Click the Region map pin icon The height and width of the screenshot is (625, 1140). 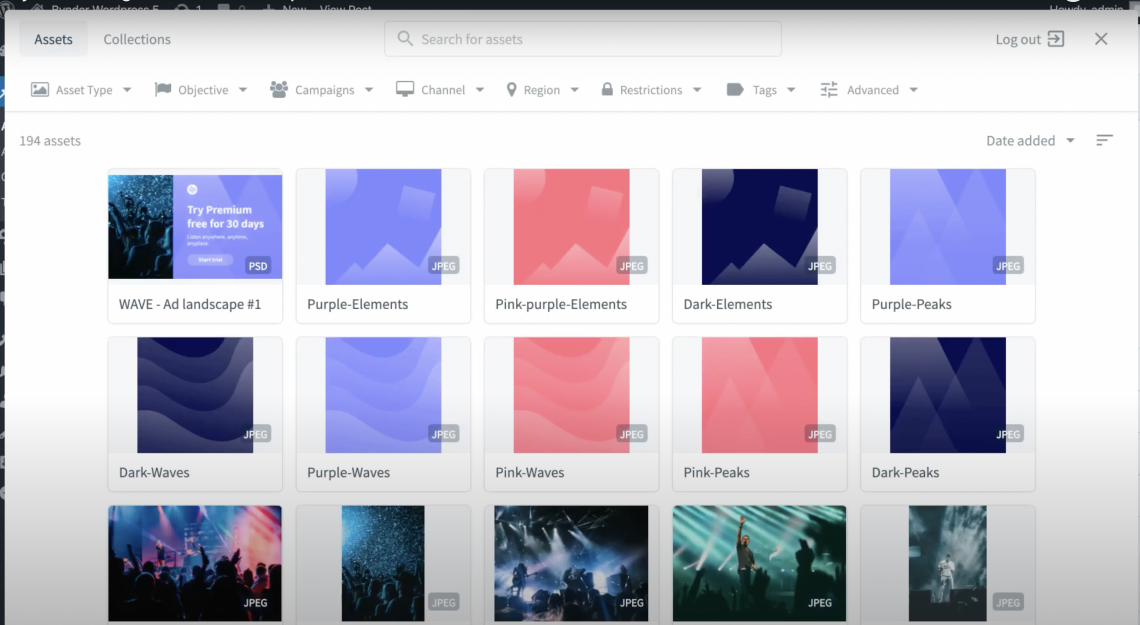(x=512, y=89)
